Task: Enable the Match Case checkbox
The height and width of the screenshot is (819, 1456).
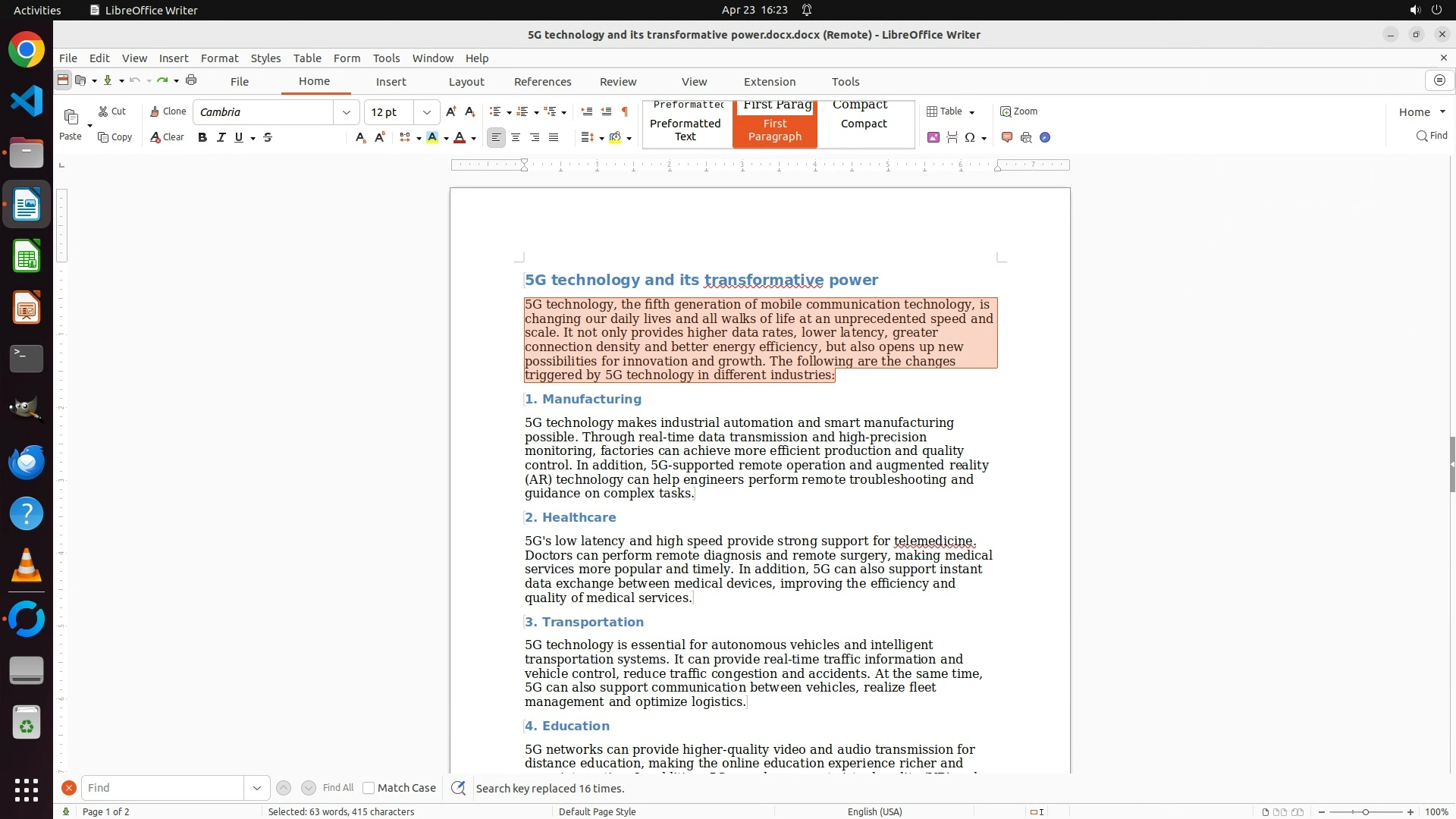Action: [369, 788]
